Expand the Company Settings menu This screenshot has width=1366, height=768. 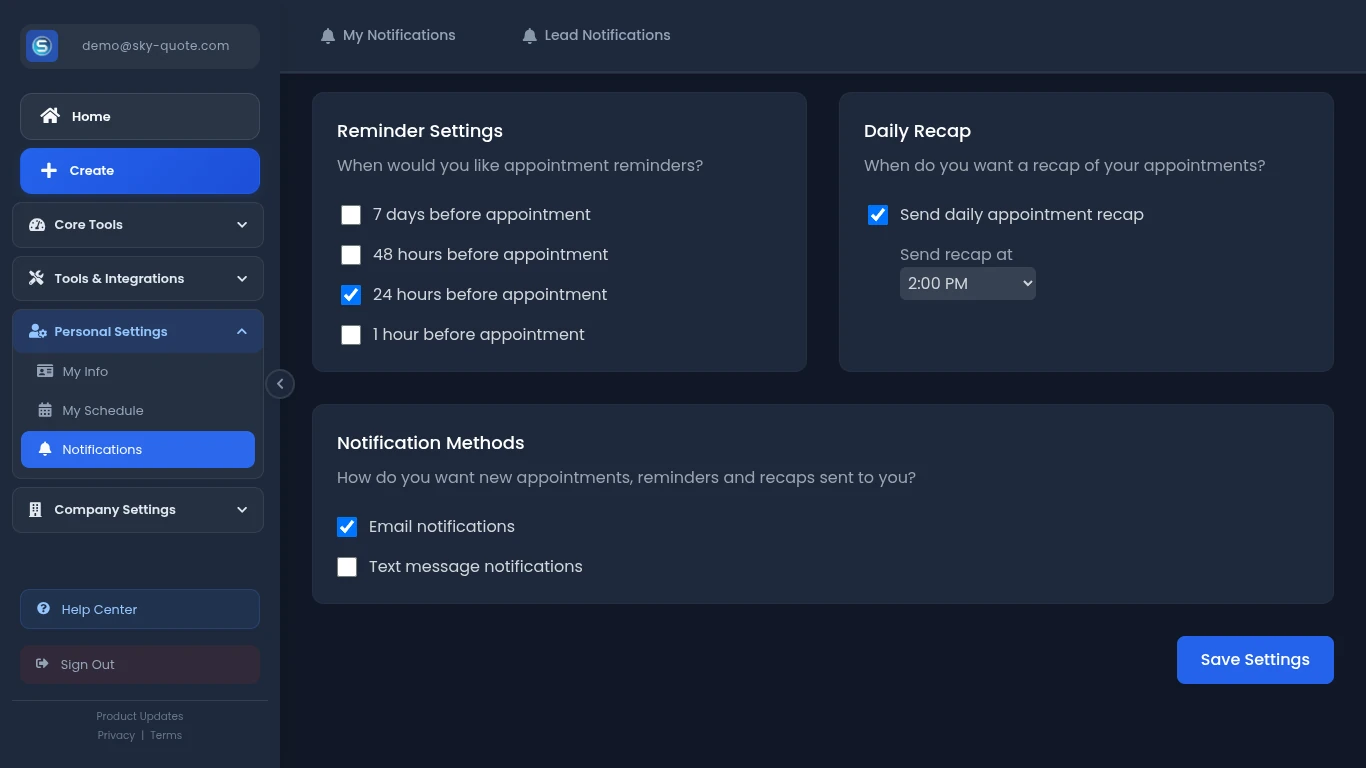point(138,510)
